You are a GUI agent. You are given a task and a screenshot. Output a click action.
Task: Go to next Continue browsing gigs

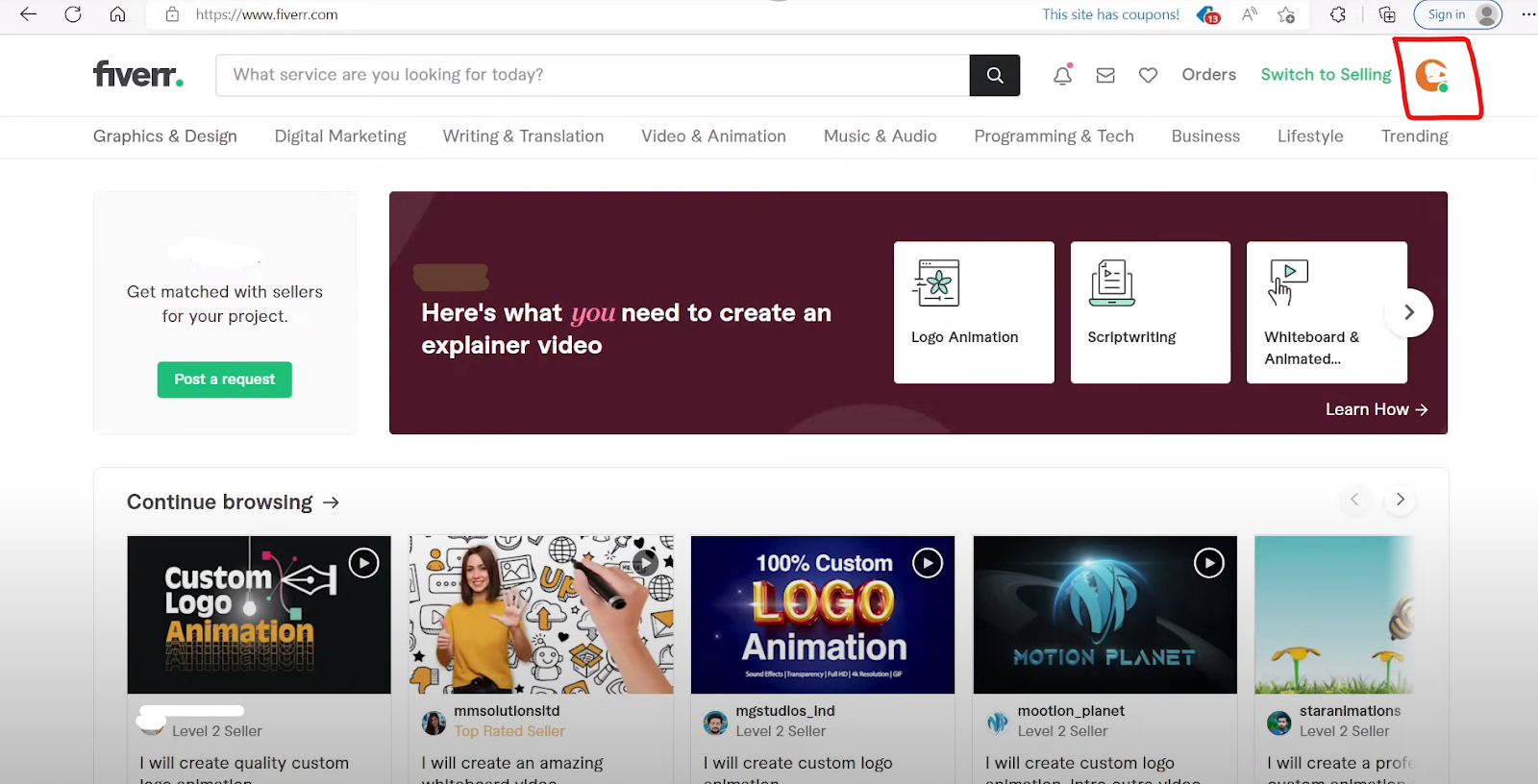point(1400,500)
